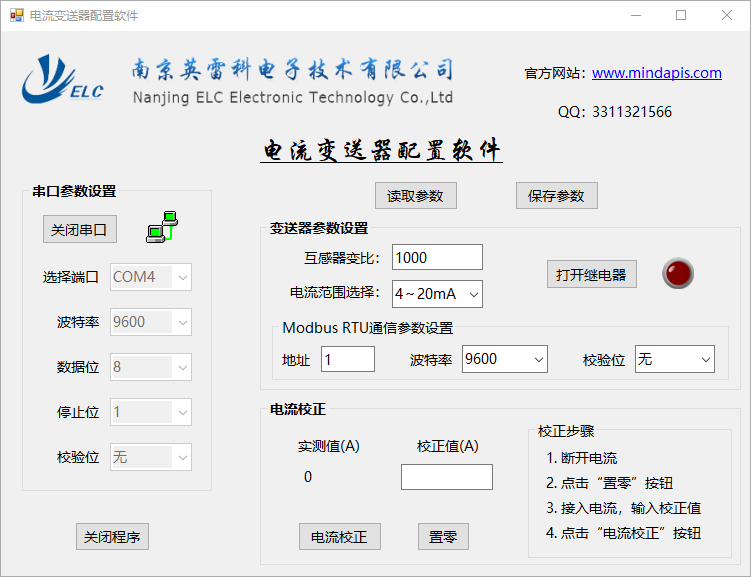The image size is (751, 577).
Task: Open the Modbus 校验位 dropdown
Action: tap(674, 359)
